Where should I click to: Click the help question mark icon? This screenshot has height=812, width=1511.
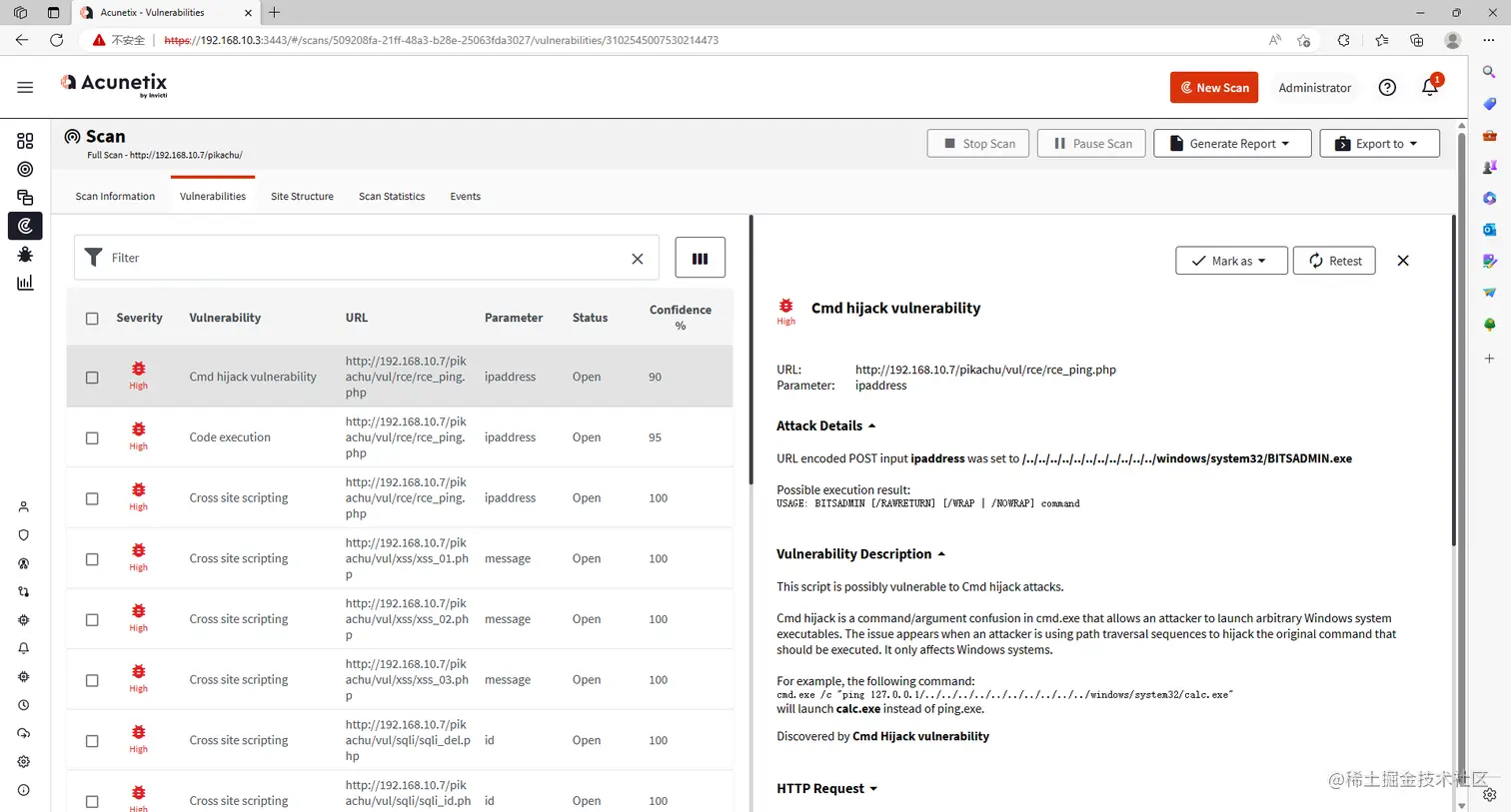coord(1387,88)
